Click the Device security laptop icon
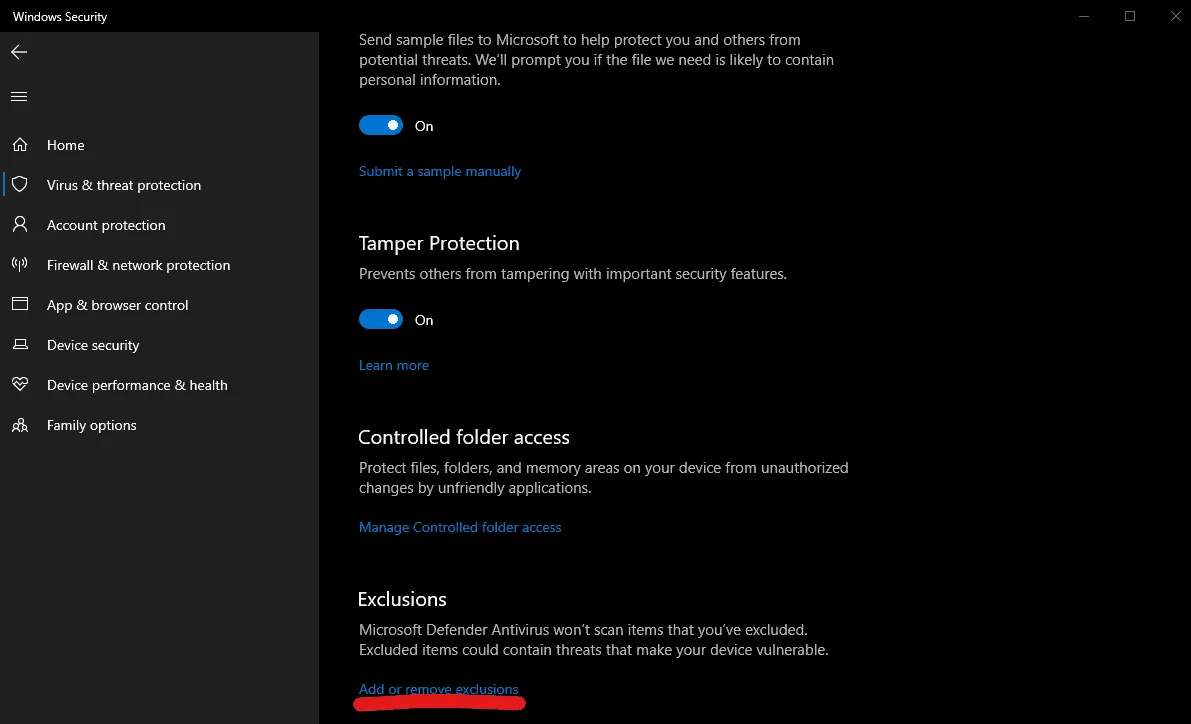This screenshot has height=724, width=1191. tap(20, 344)
